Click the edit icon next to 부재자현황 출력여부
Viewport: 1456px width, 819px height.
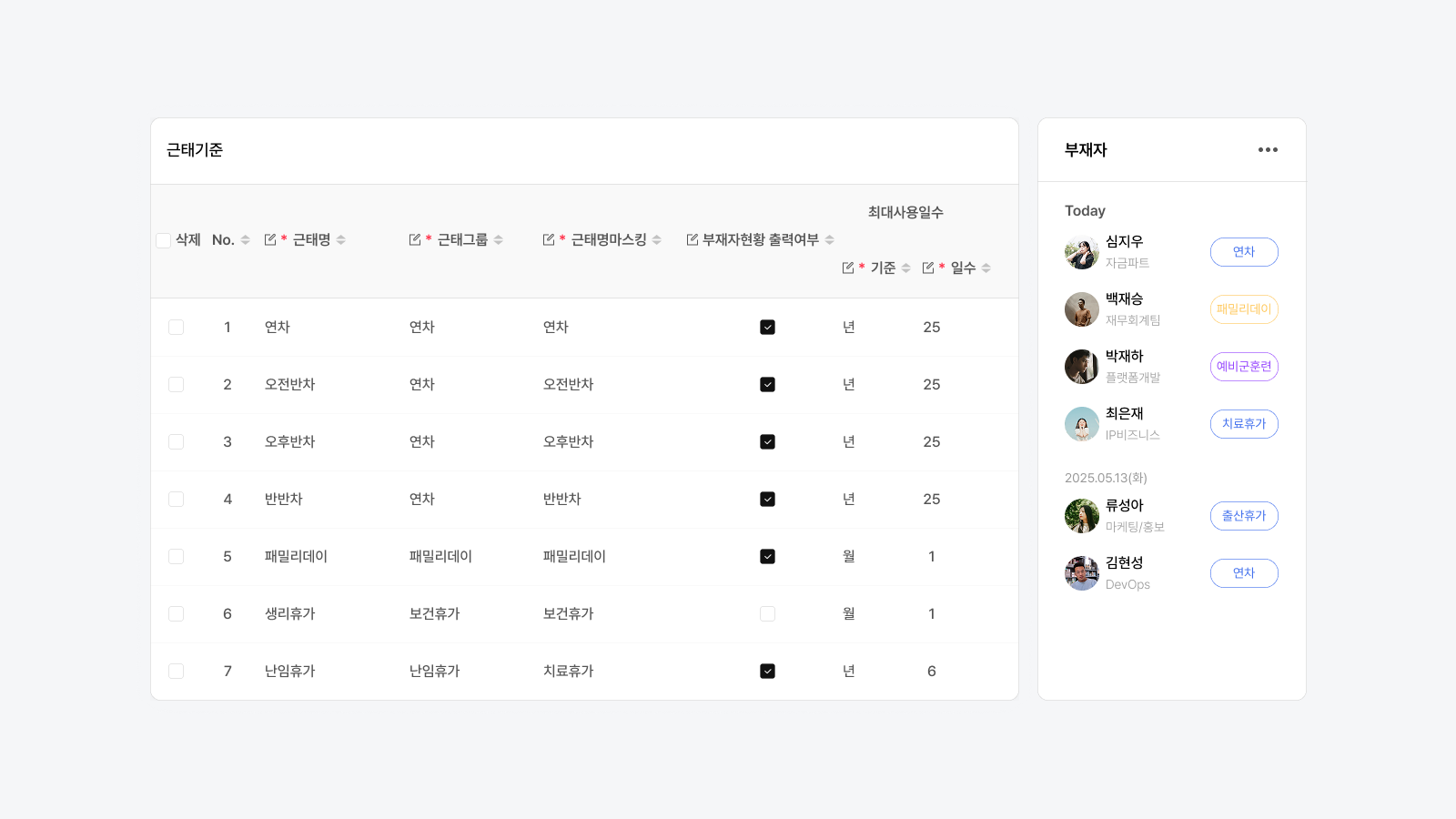coord(693,239)
